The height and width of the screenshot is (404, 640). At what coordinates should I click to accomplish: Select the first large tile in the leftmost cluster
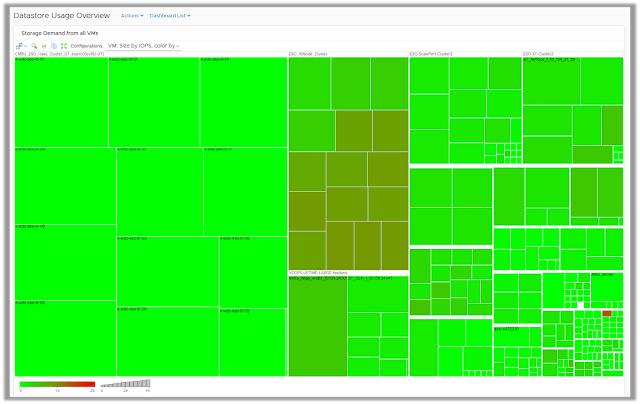coord(61,102)
